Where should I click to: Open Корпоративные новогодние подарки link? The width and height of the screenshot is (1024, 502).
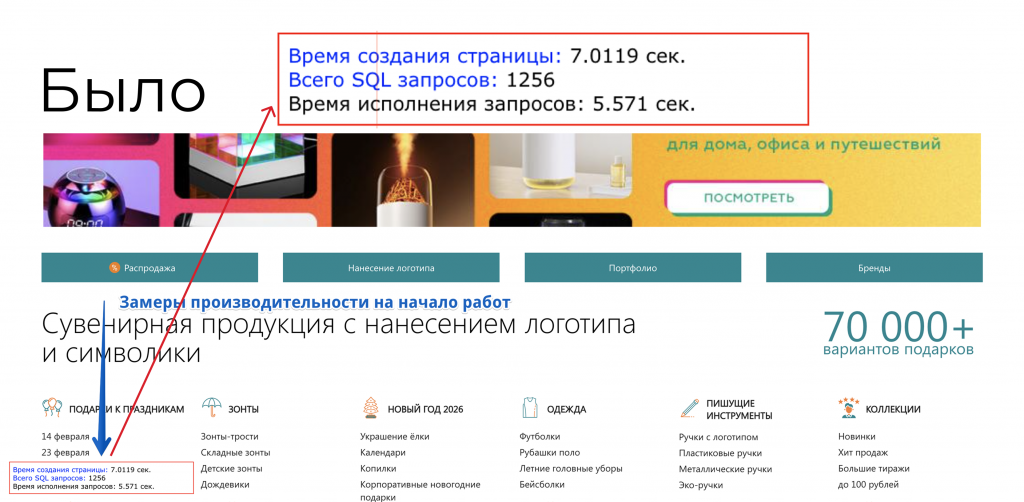click(x=421, y=490)
